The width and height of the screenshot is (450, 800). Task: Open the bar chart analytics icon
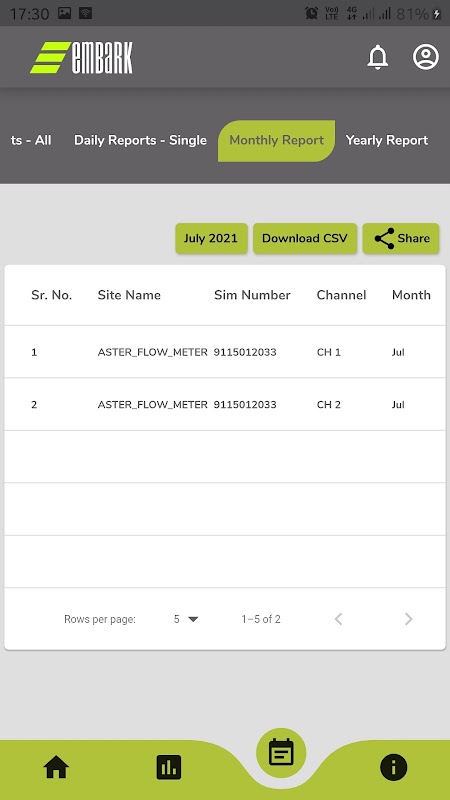[x=169, y=767]
